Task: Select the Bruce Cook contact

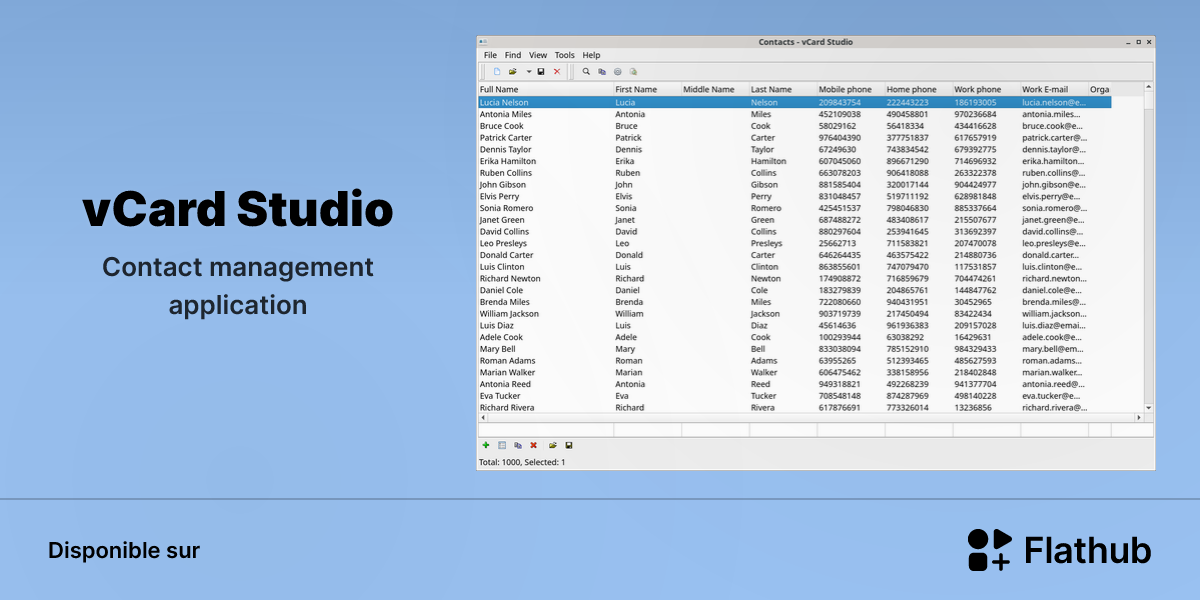Action: [x=794, y=126]
